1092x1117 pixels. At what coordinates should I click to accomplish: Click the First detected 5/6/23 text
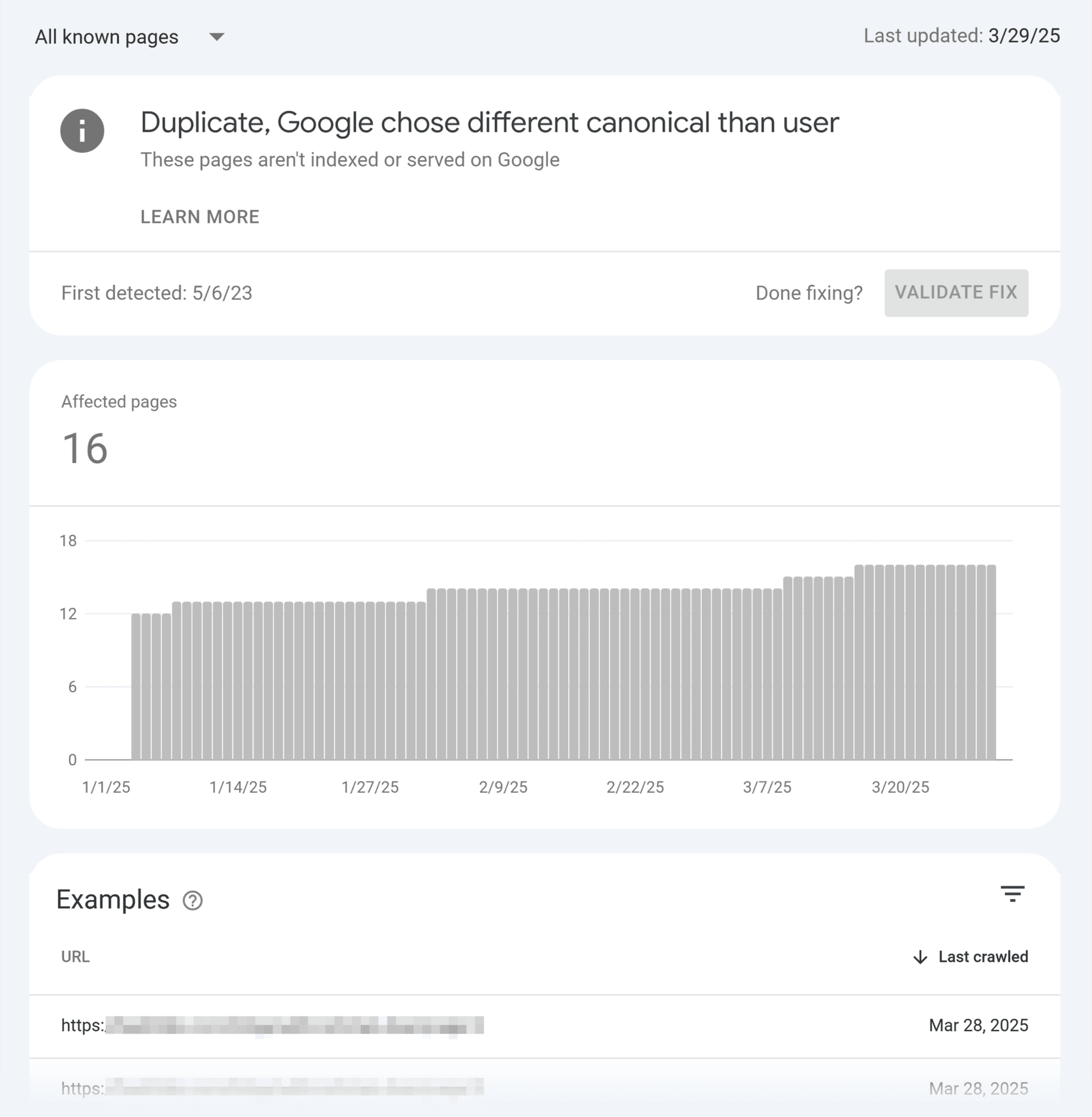click(x=157, y=293)
